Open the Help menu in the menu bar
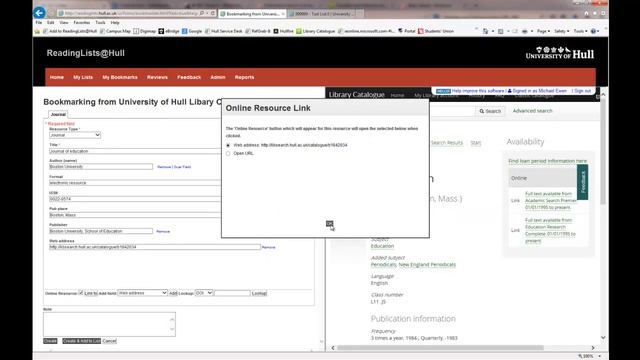 [x=115, y=22]
